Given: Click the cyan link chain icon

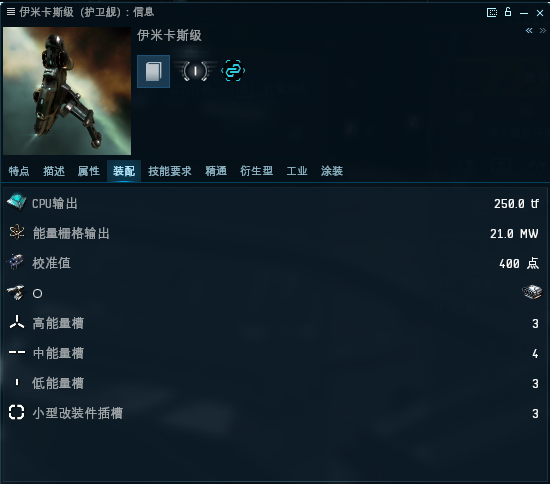Looking at the screenshot, I should 233,71.
